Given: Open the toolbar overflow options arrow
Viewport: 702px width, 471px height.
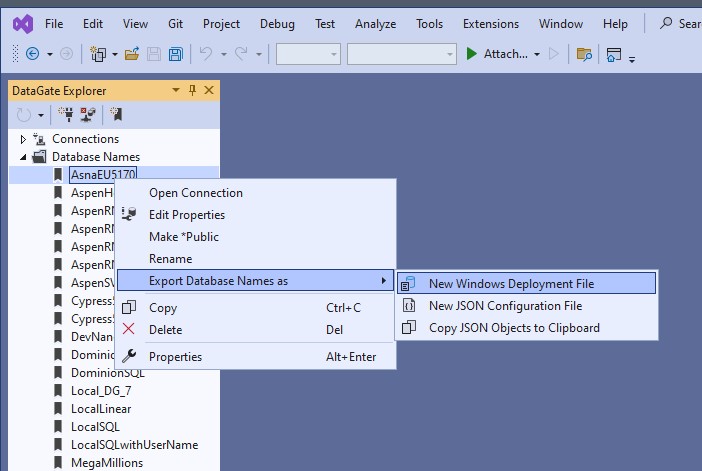Looking at the screenshot, I should pyautogui.click(x=632, y=59).
